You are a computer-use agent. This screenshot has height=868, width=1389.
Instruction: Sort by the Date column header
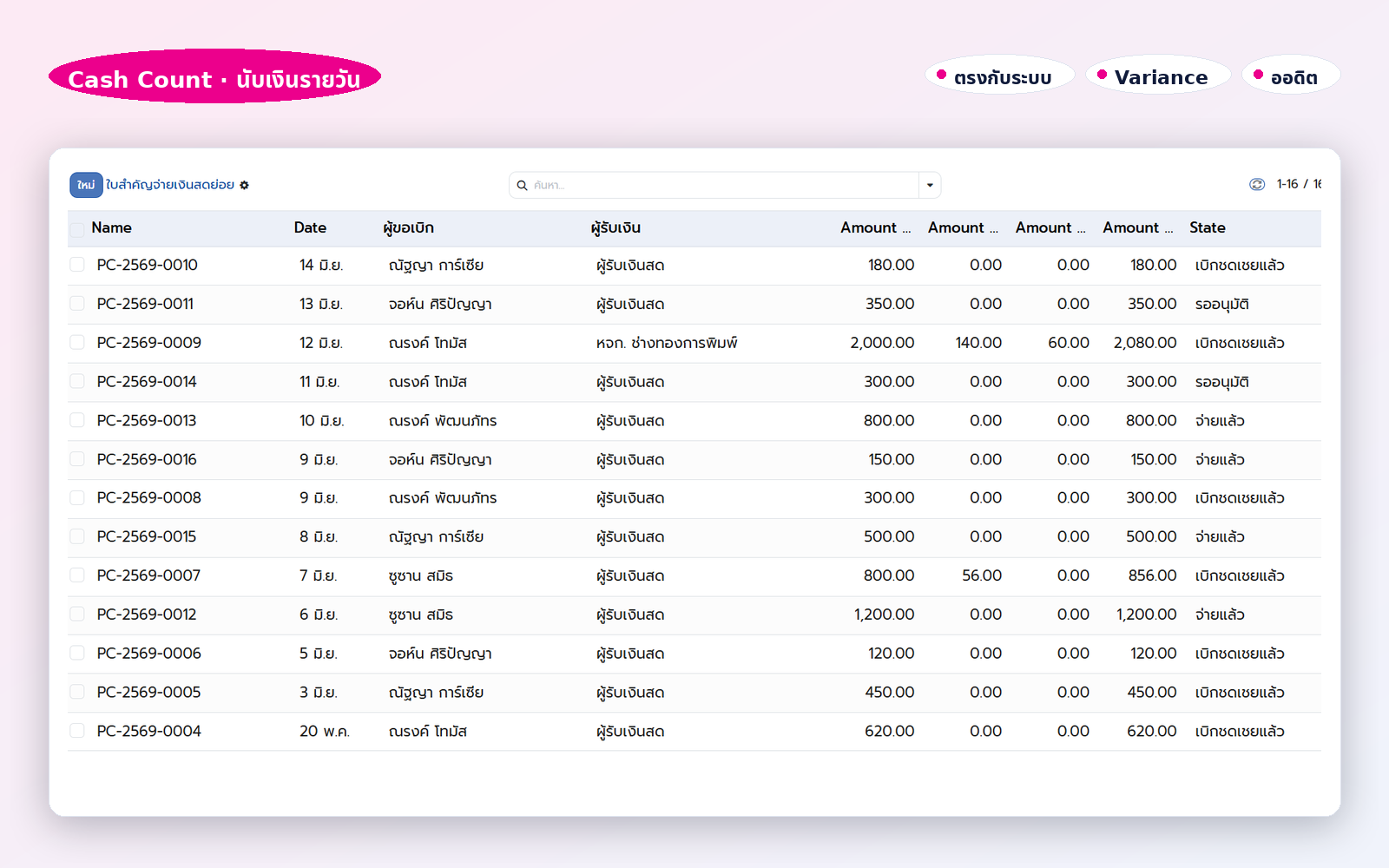[x=310, y=227]
